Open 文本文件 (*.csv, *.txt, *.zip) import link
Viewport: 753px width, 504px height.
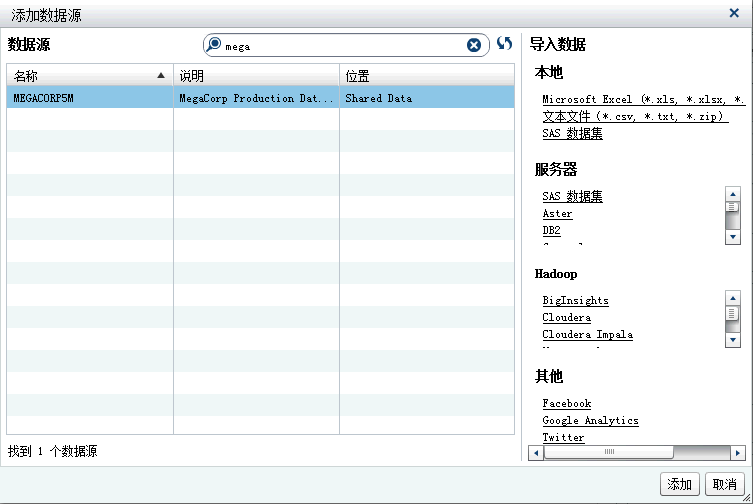pyautogui.click(x=635, y=116)
